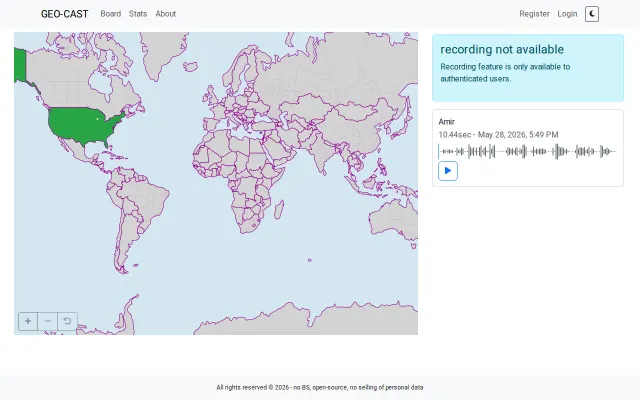Image resolution: width=640 pixels, height=400 pixels.
Task: Select Greenland on the map
Action: pos(163,53)
